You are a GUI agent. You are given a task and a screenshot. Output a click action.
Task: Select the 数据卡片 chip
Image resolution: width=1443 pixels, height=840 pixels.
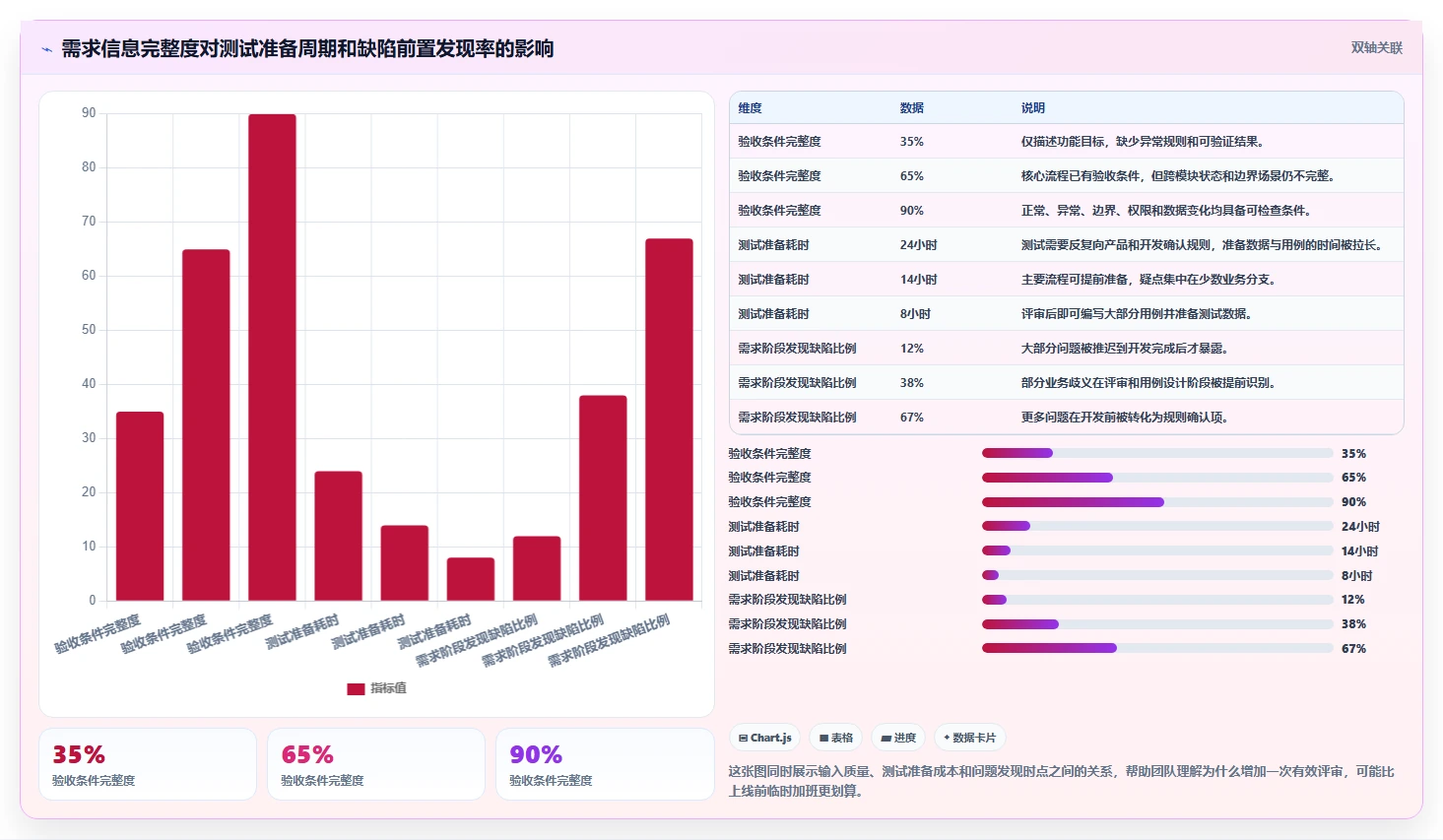(x=969, y=738)
